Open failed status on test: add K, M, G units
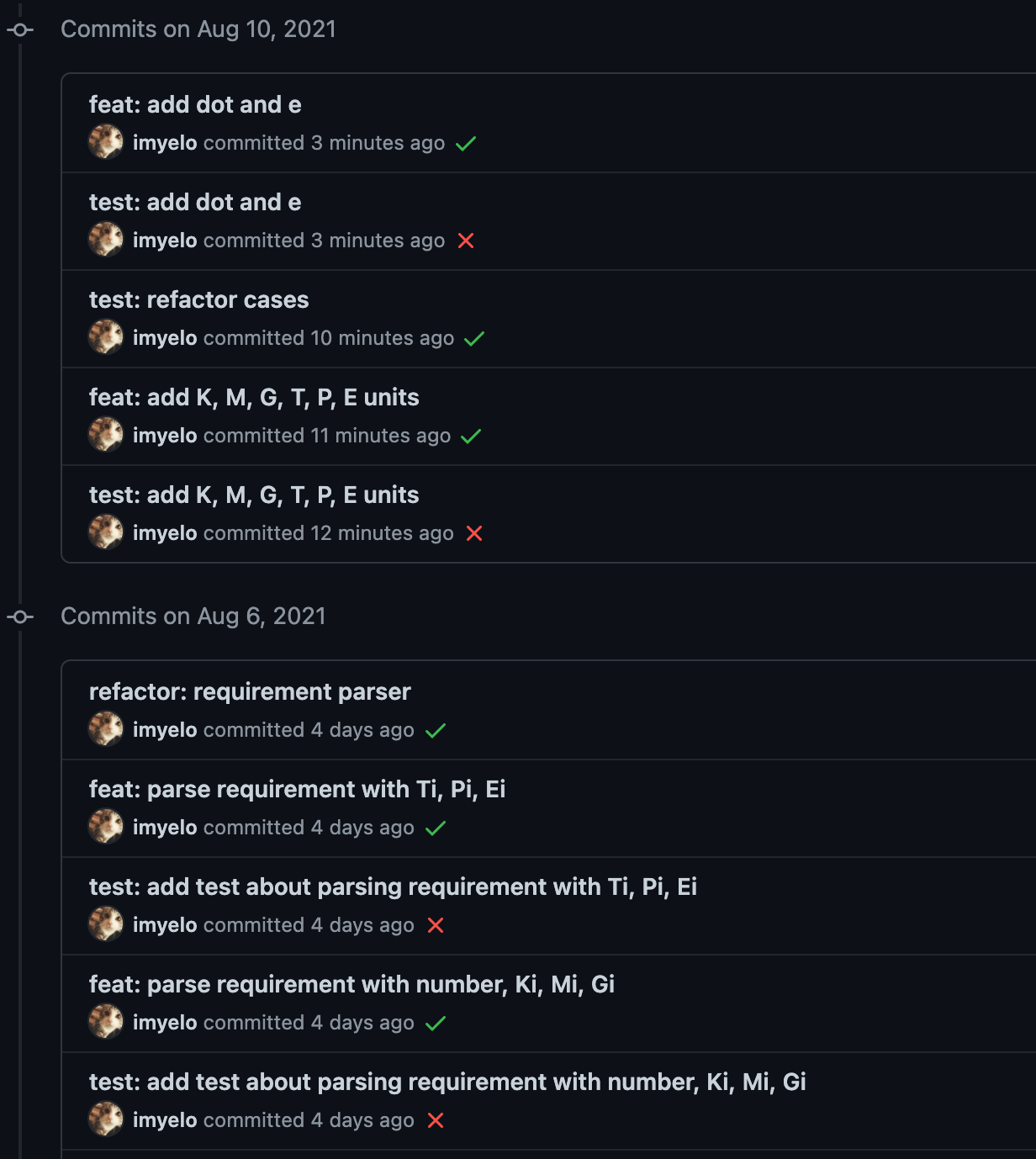Image resolution: width=1036 pixels, height=1159 pixels. coord(474,533)
